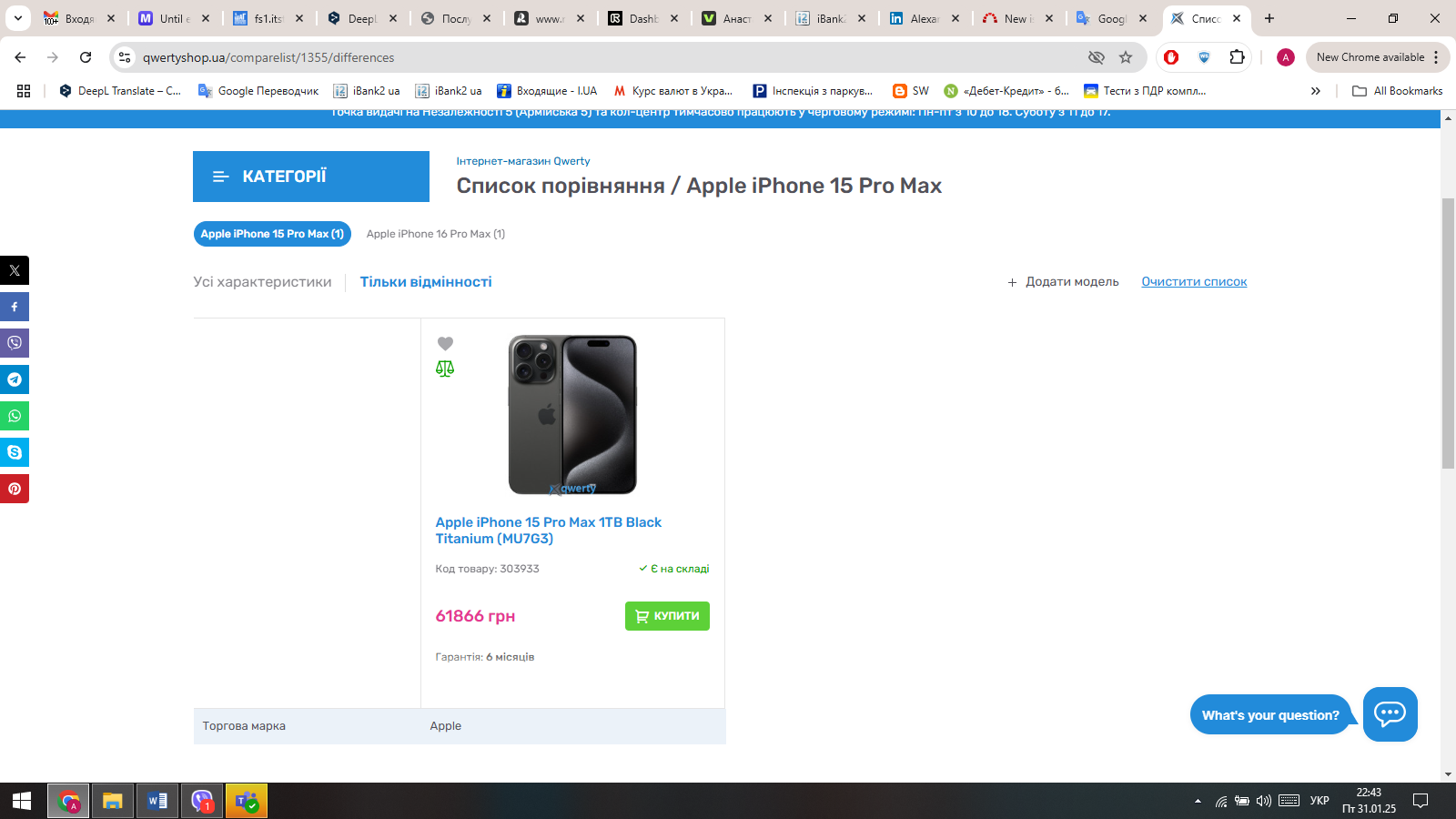Viewport: 1456px width, 819px height.
Task: Share page on Pinterest sidebar icon
Action: (15, 489)
